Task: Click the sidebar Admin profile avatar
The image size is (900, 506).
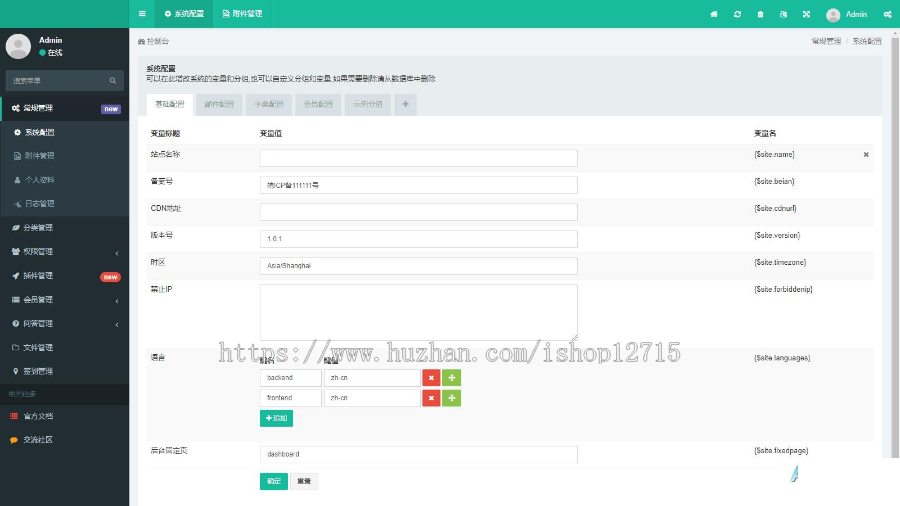Action: coord(18,46)
